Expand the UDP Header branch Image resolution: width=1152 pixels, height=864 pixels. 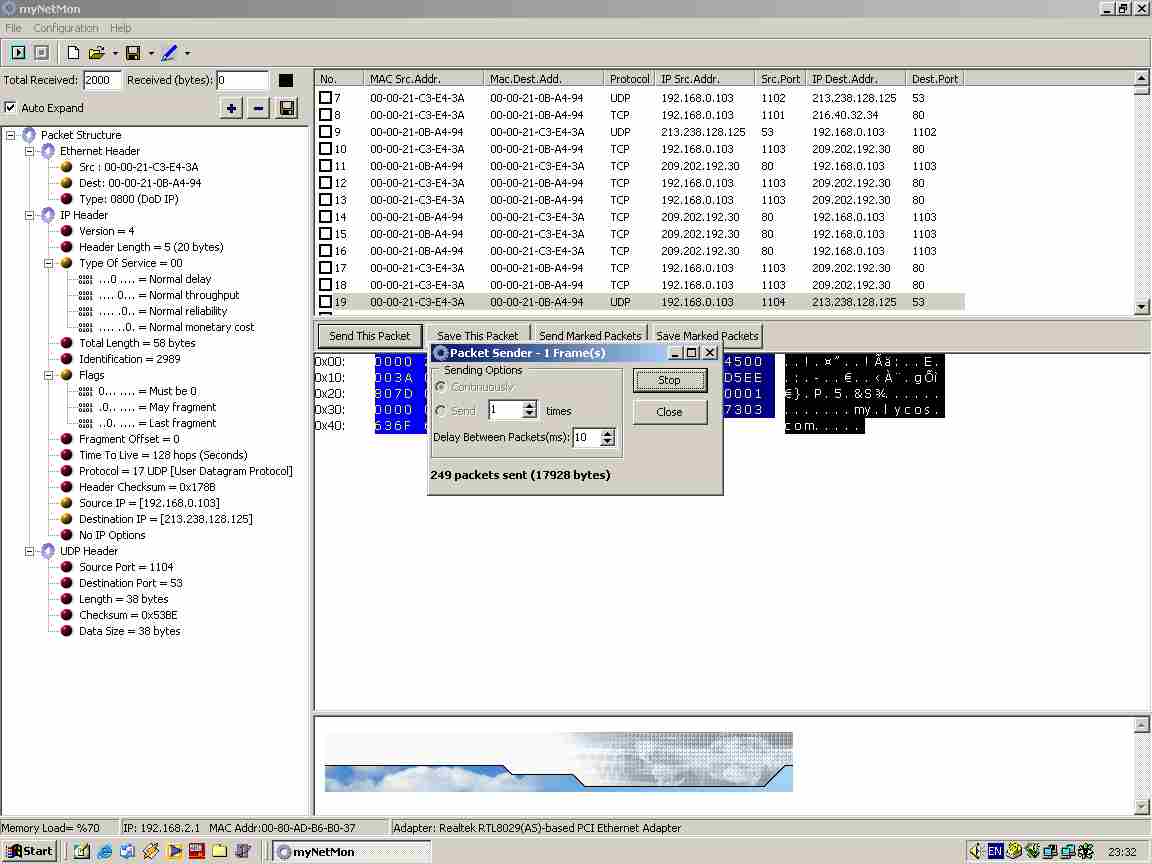pyautogui.click(x=30, y=551)
